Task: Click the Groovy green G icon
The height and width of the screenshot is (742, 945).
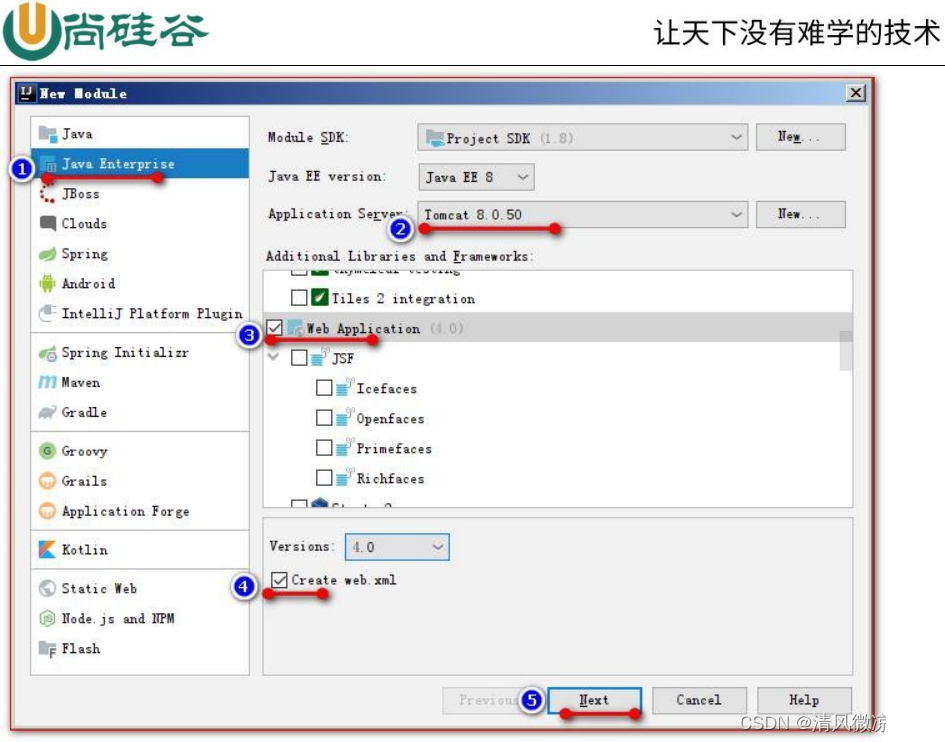Action: 48,451
